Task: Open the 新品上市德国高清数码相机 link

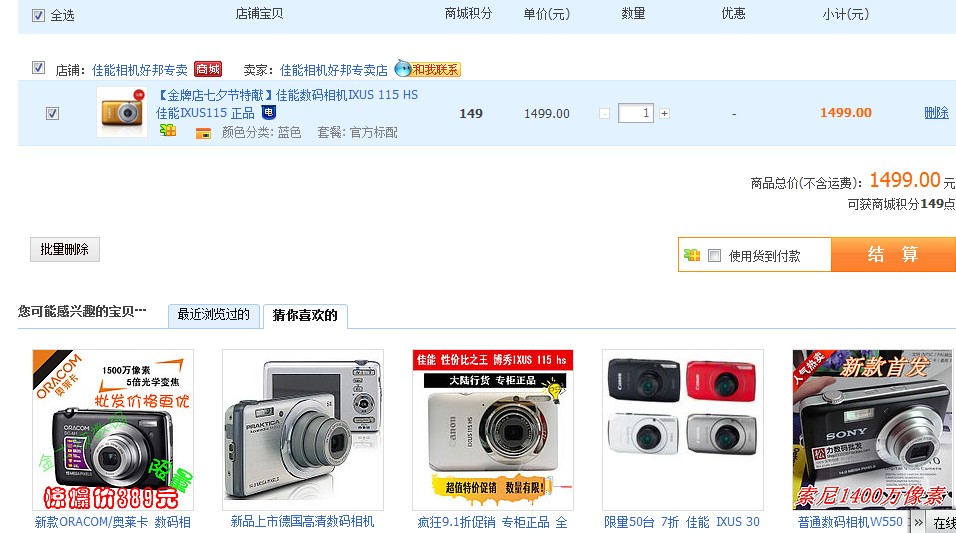Action: click(x=302, y=522)
